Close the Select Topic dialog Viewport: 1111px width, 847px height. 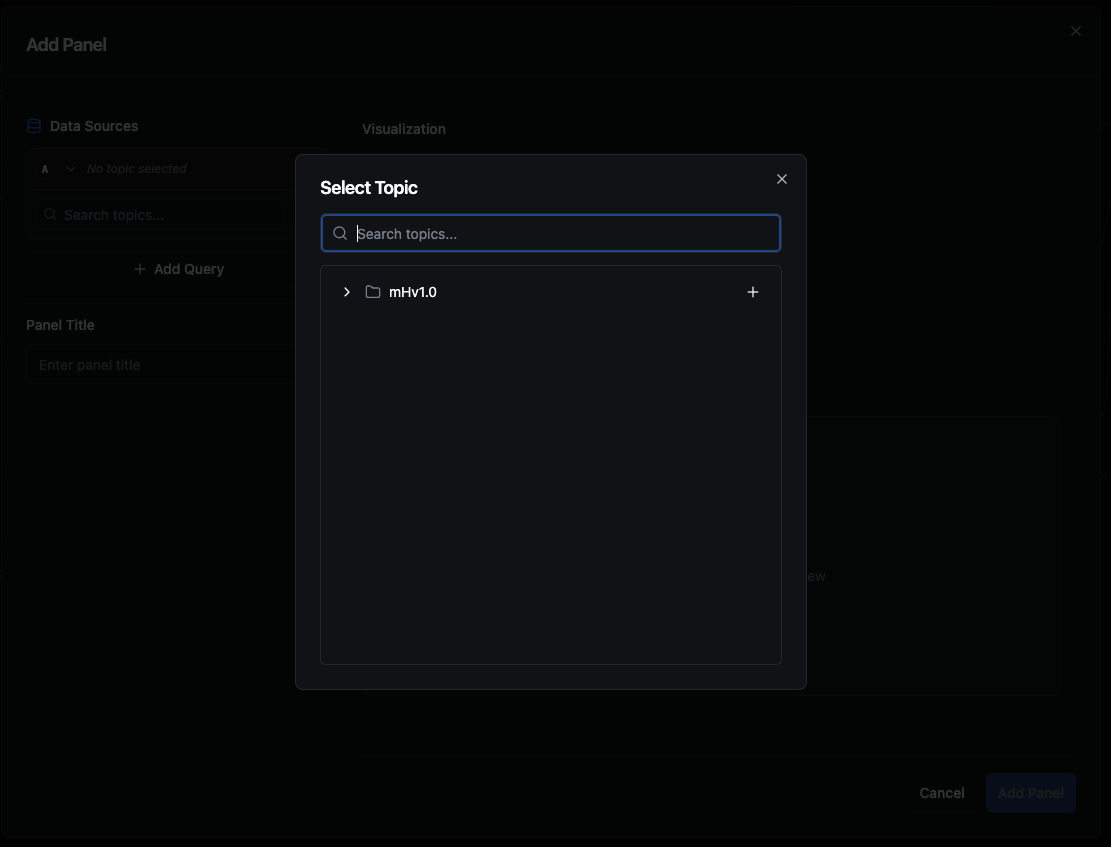[782, 179]
